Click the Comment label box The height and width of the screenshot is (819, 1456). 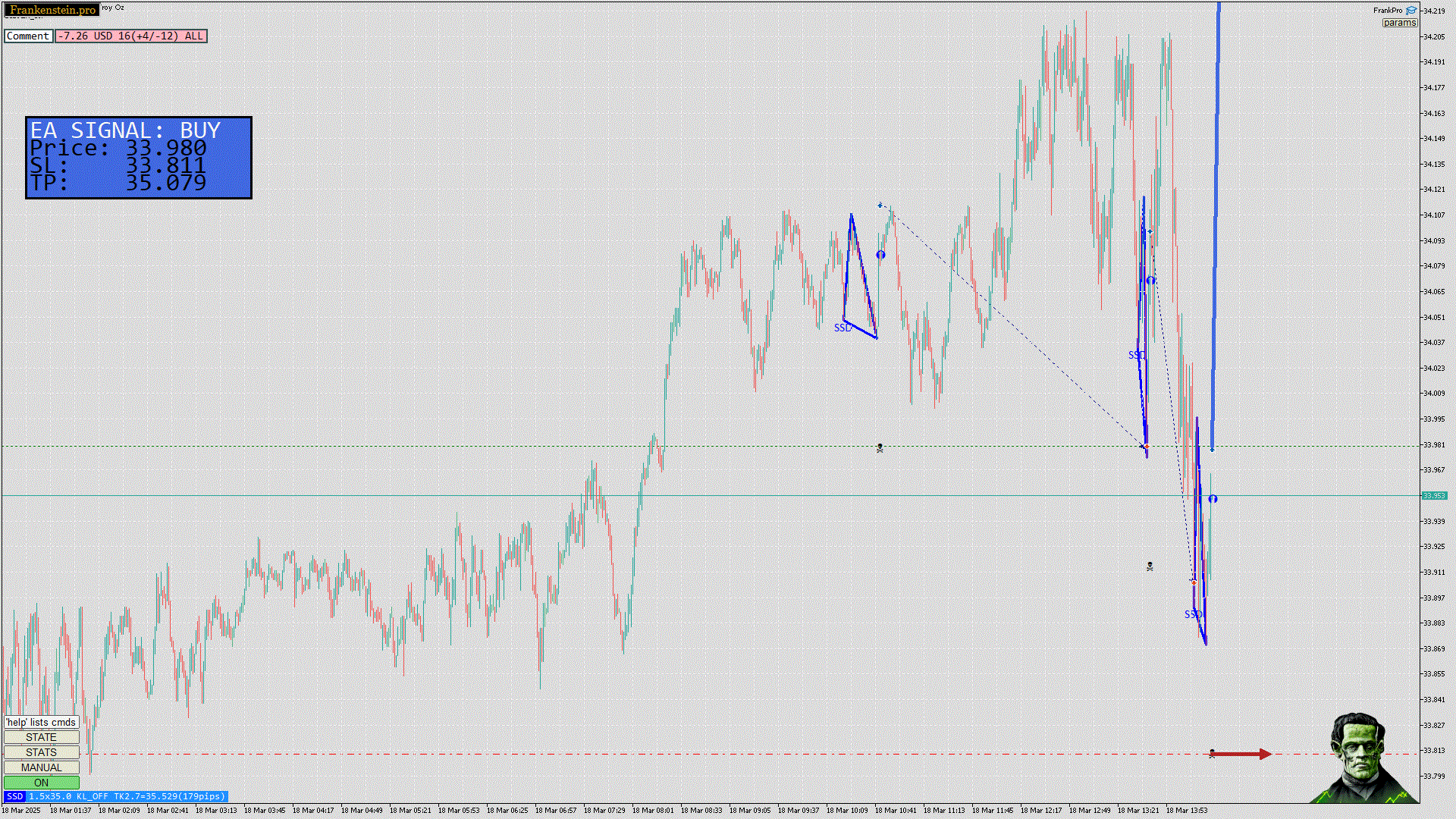click(x=28, y=36)
